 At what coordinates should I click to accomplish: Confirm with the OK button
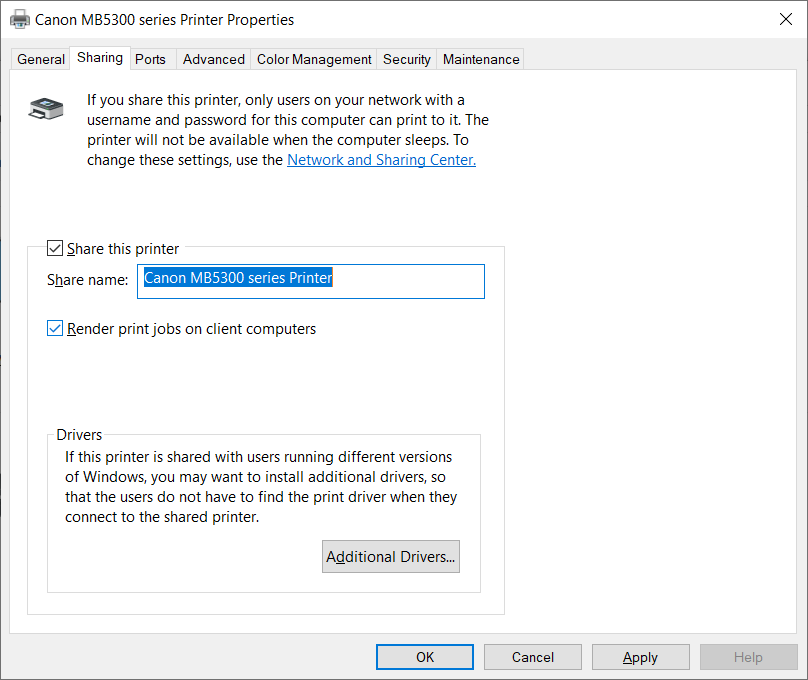(x=425, y=657)
